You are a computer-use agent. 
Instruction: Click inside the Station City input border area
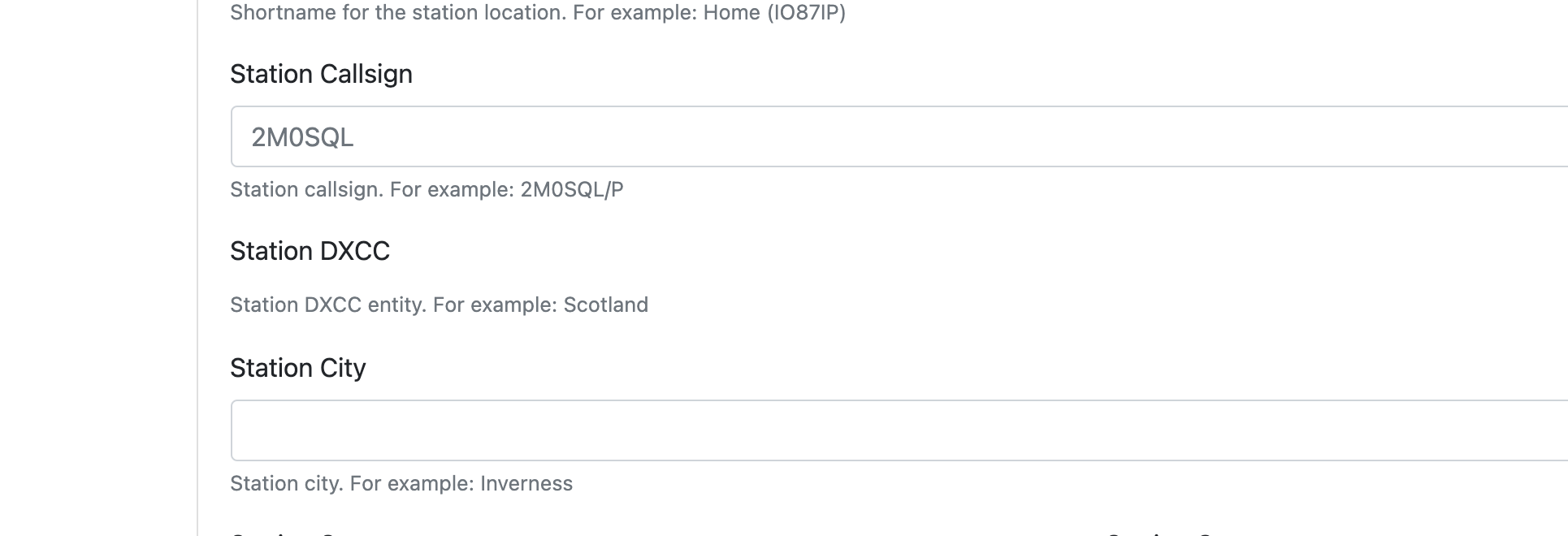[x=569, y=430]
